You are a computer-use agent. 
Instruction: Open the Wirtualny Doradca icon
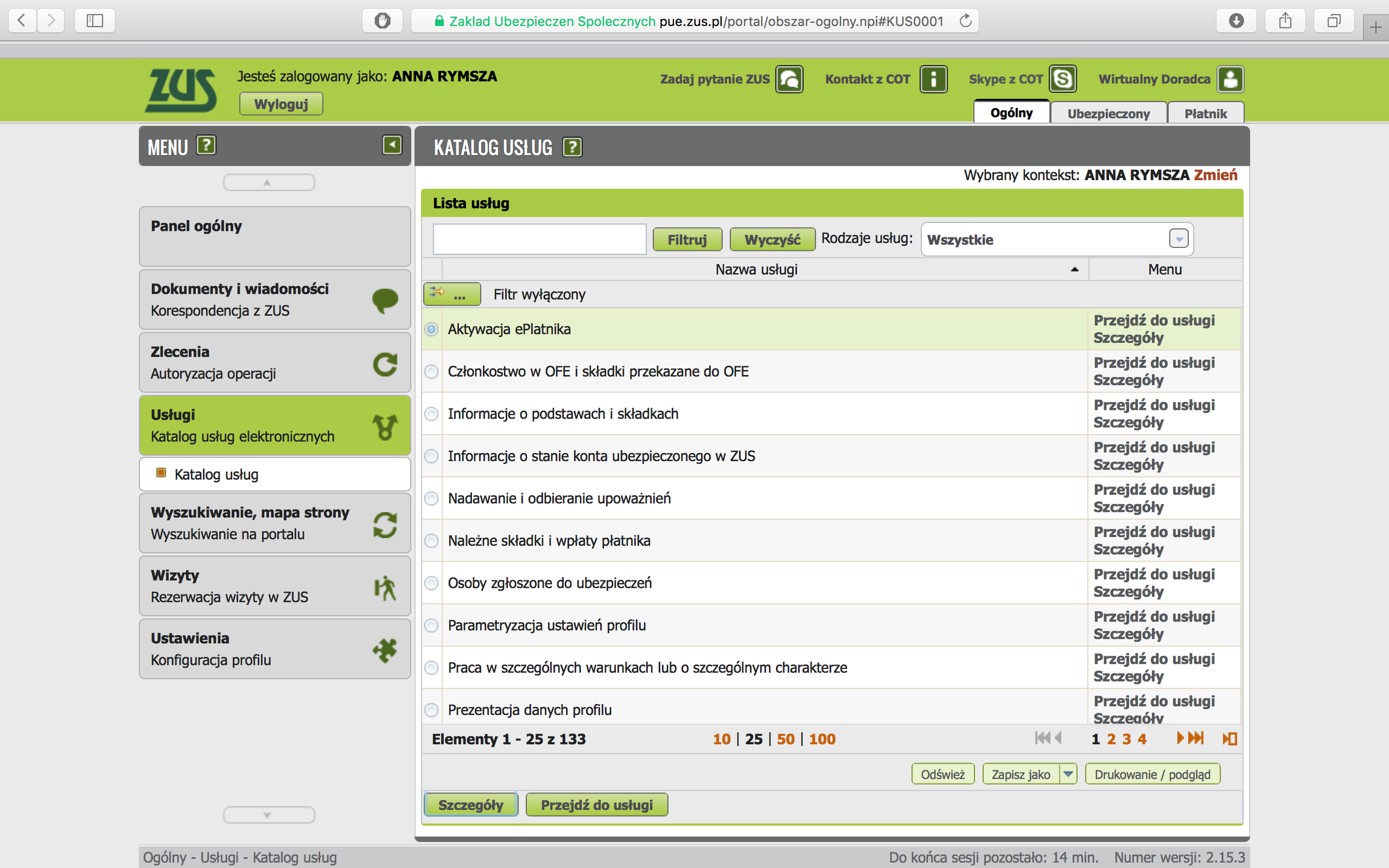coord(1230,79)
